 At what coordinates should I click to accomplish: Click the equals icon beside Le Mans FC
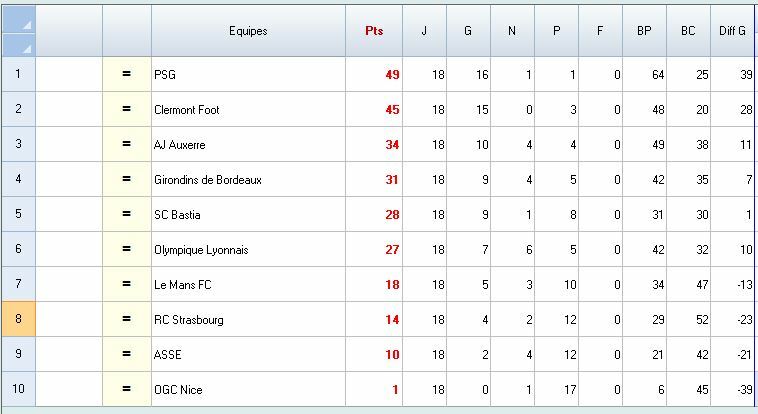pos(126,285)
